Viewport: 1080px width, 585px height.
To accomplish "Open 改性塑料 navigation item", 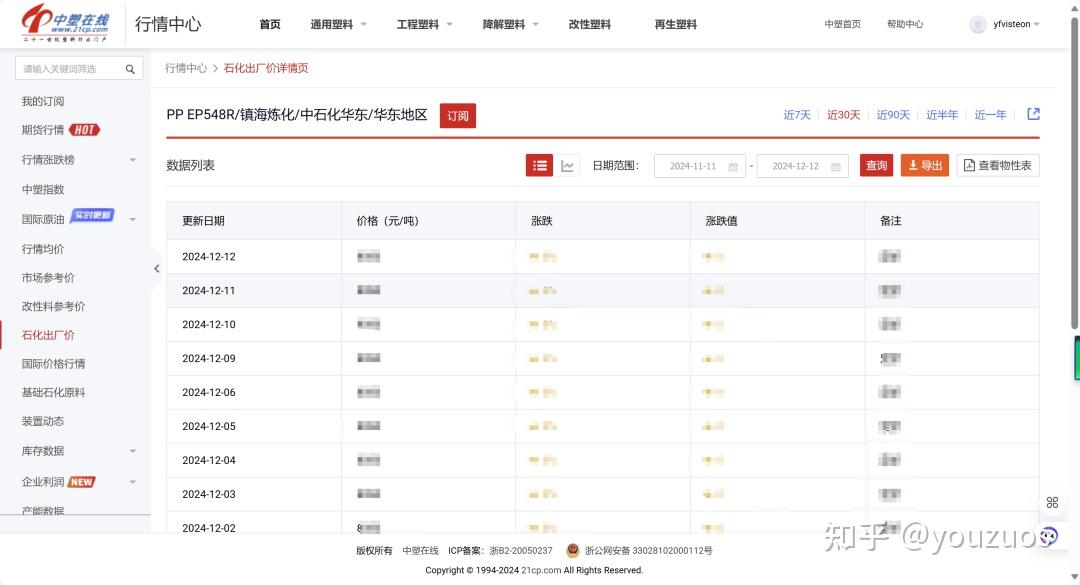I will click(590, 24).
